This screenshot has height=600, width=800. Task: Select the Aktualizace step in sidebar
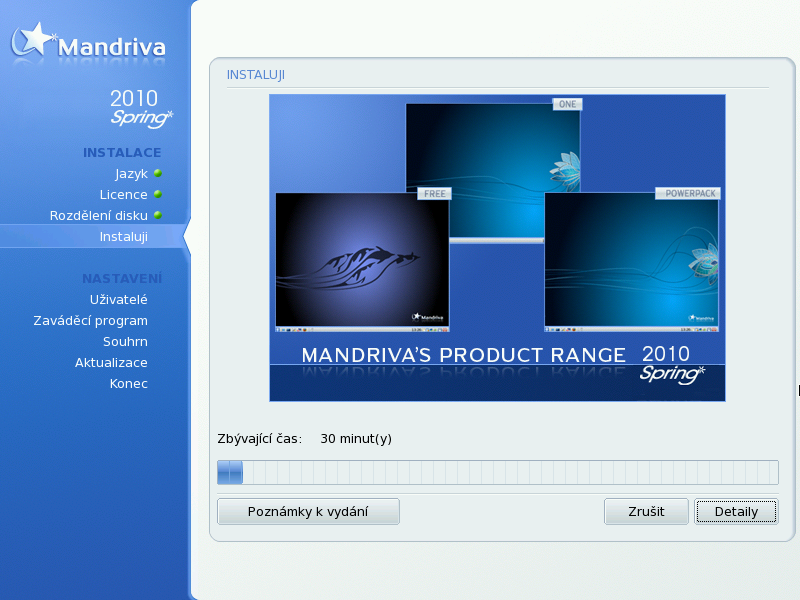tap(111, 362)
